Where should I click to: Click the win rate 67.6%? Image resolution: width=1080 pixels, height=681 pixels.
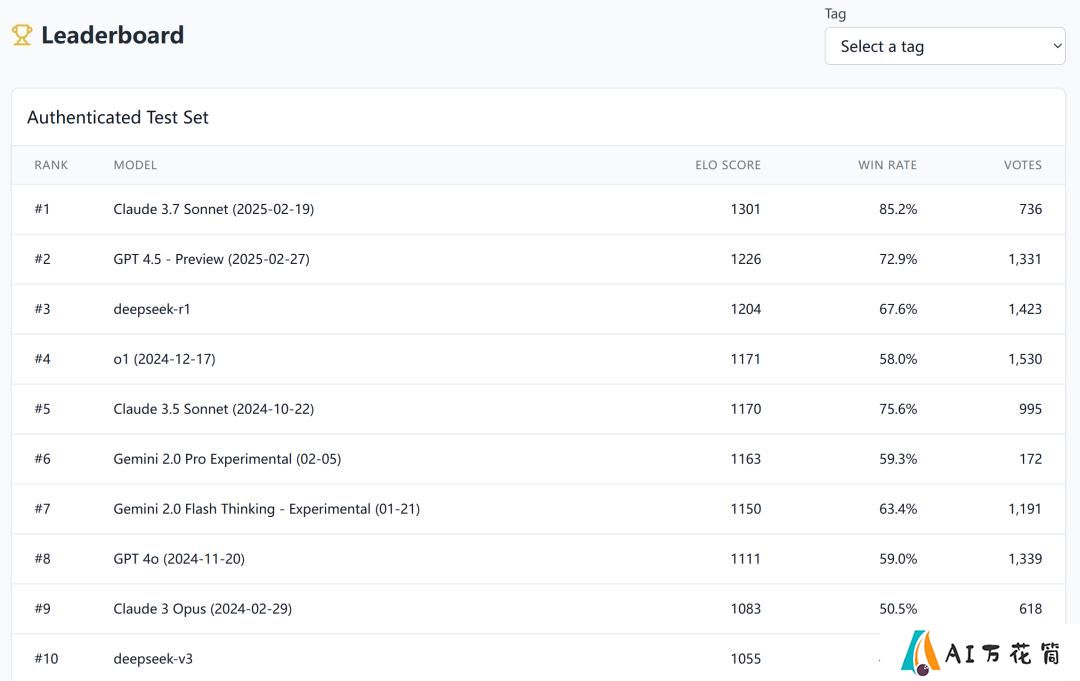click(898, 309)
